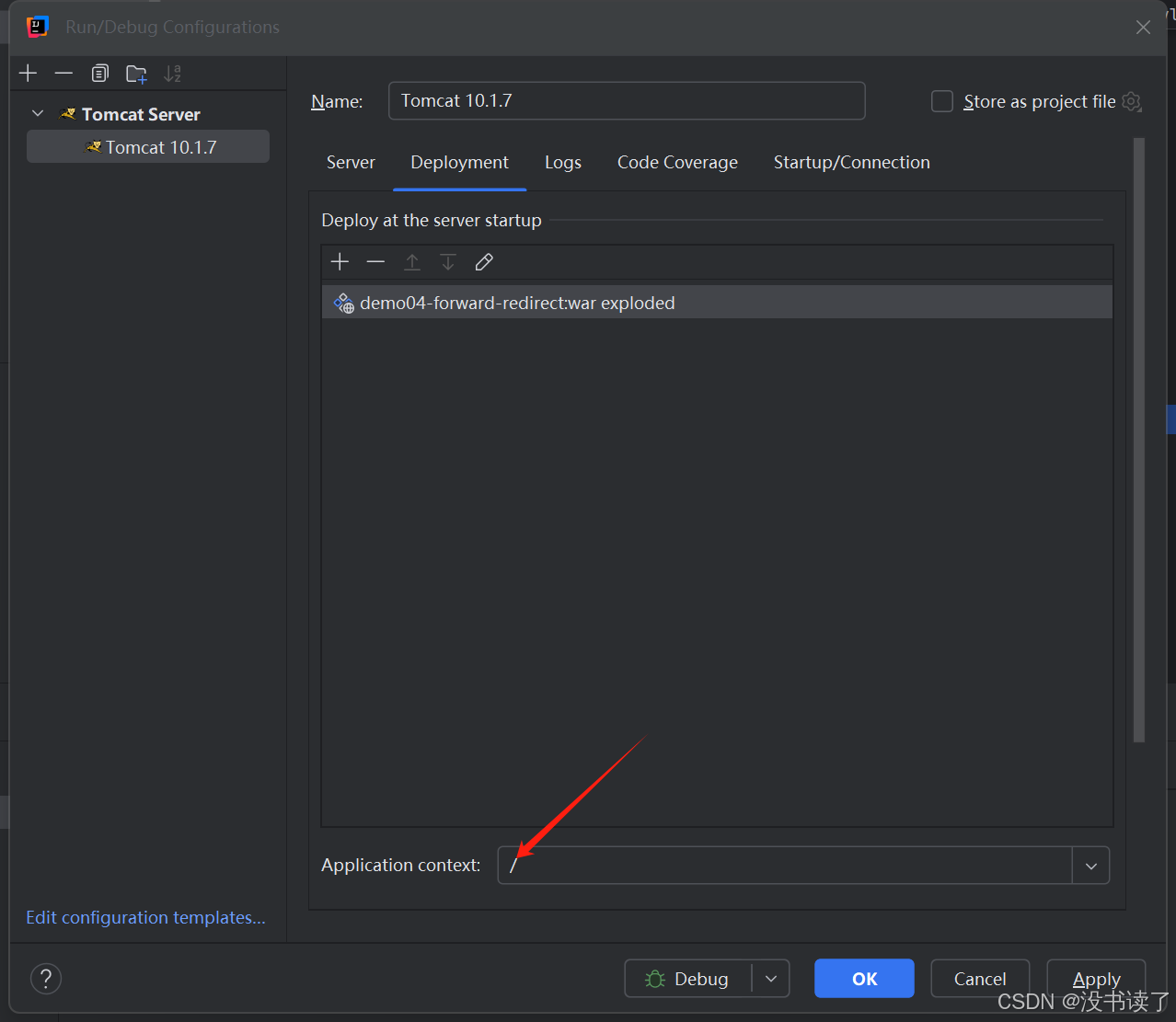Image resolution: width=1176 pixels, height=1022 pixels.
Task: Sort configurations alphabetically
Action: click(x=172, y=74)
